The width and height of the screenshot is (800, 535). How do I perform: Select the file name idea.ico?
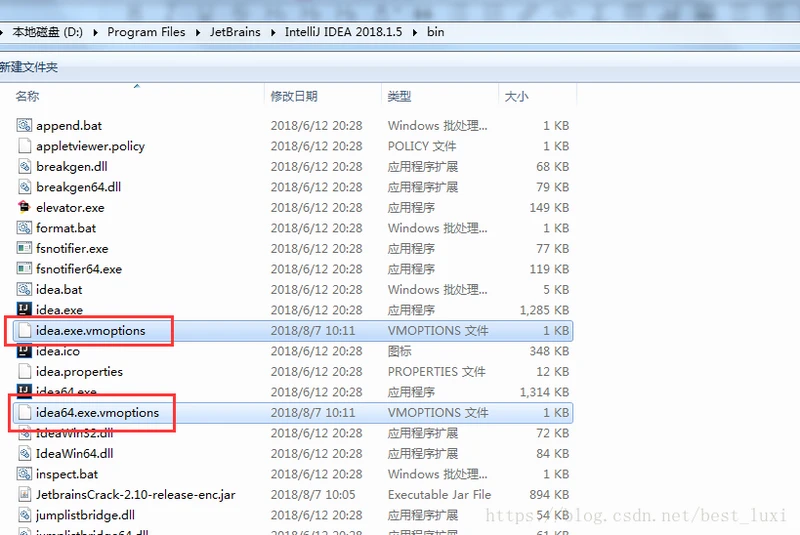[x=58, y=351]
